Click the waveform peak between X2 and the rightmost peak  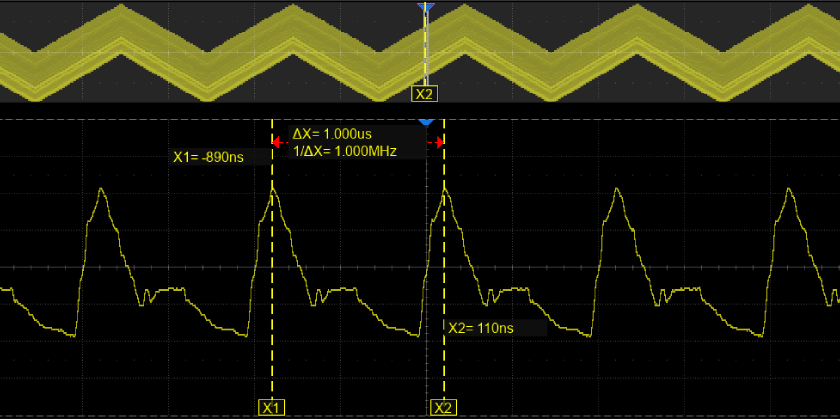[x=616, y=191]
